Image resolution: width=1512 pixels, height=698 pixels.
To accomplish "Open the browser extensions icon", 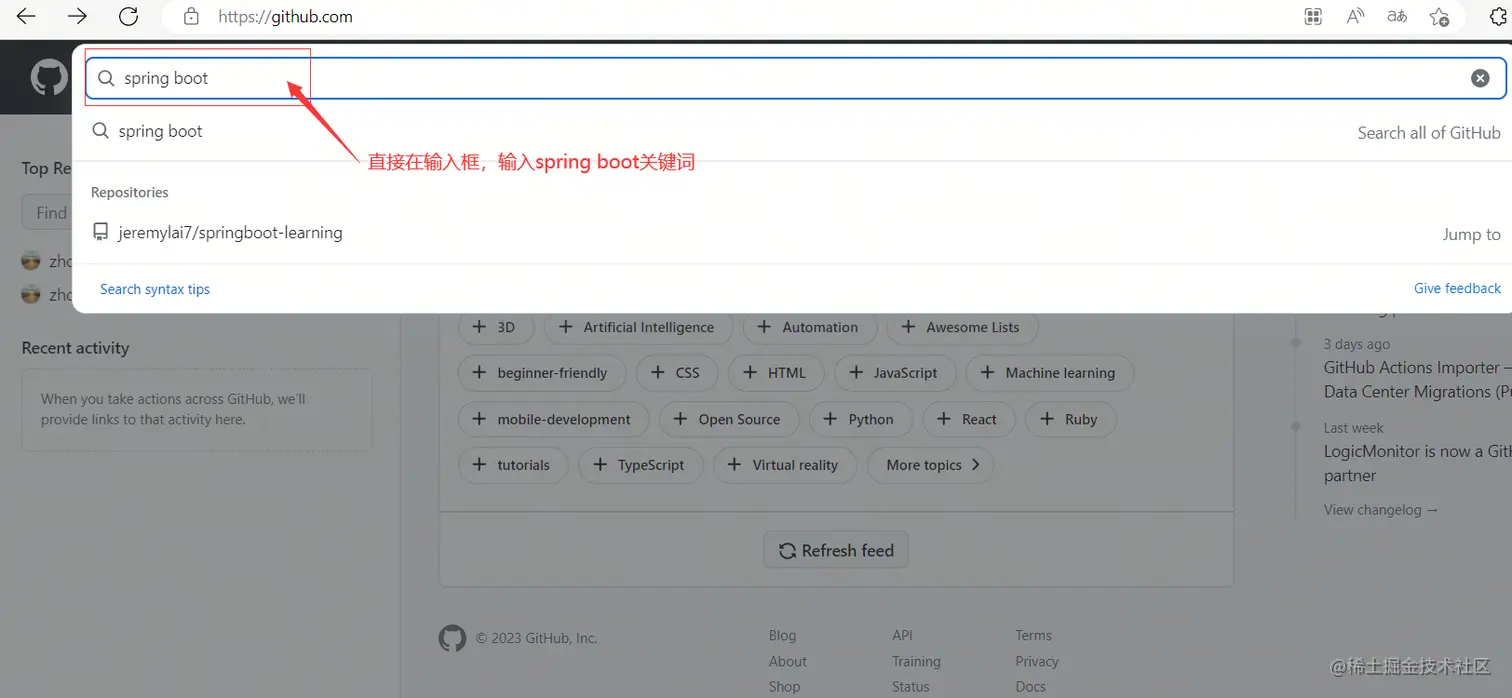I will [x=1499, y=16].
